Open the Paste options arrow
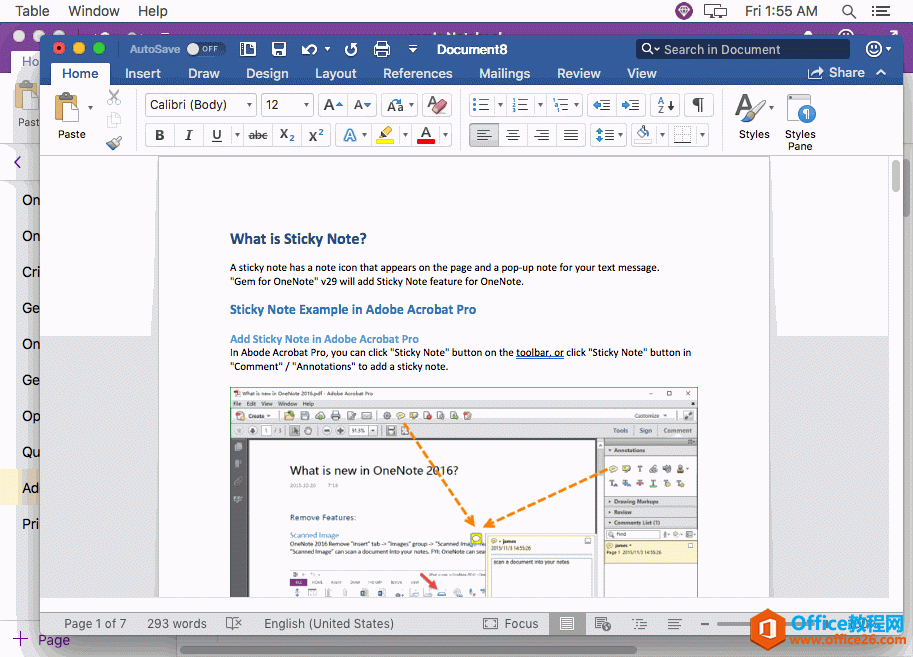This screenshot has width=913, height=657. (x=90, y=108)
